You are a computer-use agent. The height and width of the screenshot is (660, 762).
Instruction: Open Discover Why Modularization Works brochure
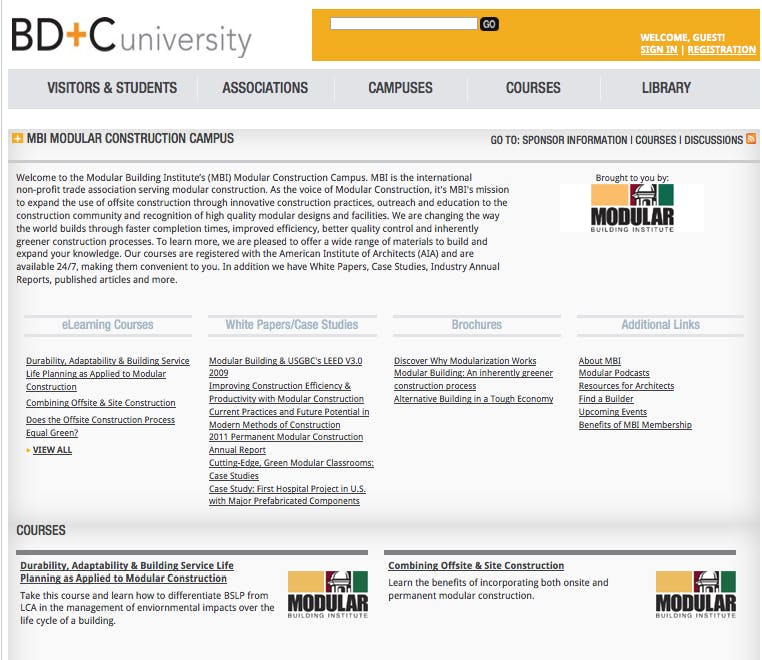coord(465,361)
